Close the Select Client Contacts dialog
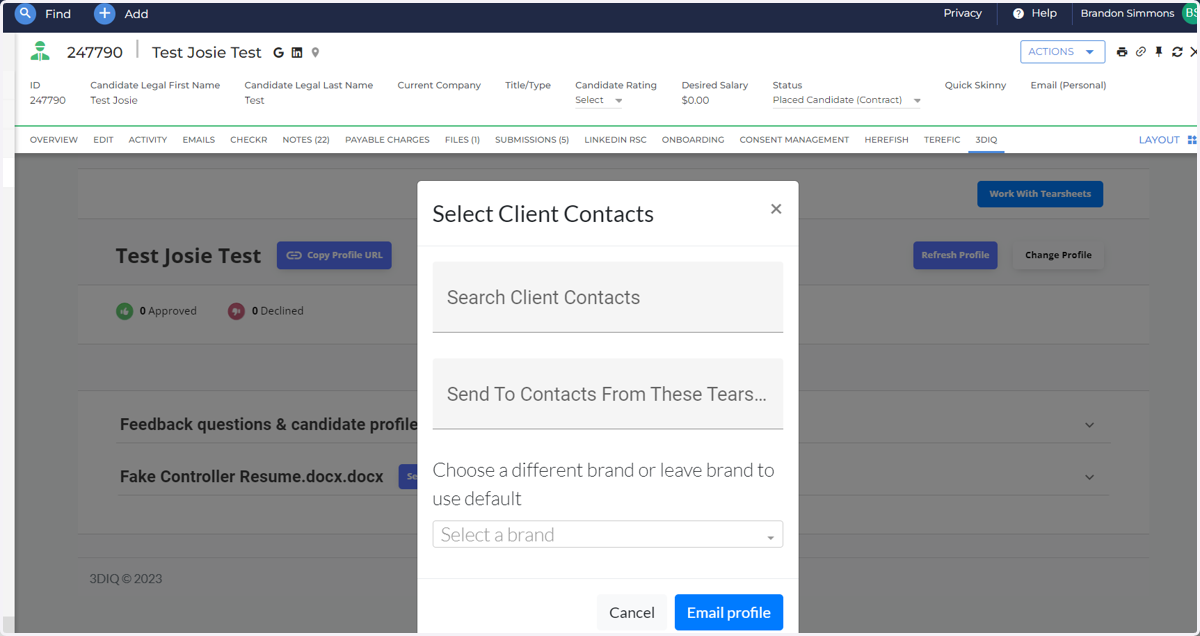The height and width of the screenshot is (636, 1200). 776,209
